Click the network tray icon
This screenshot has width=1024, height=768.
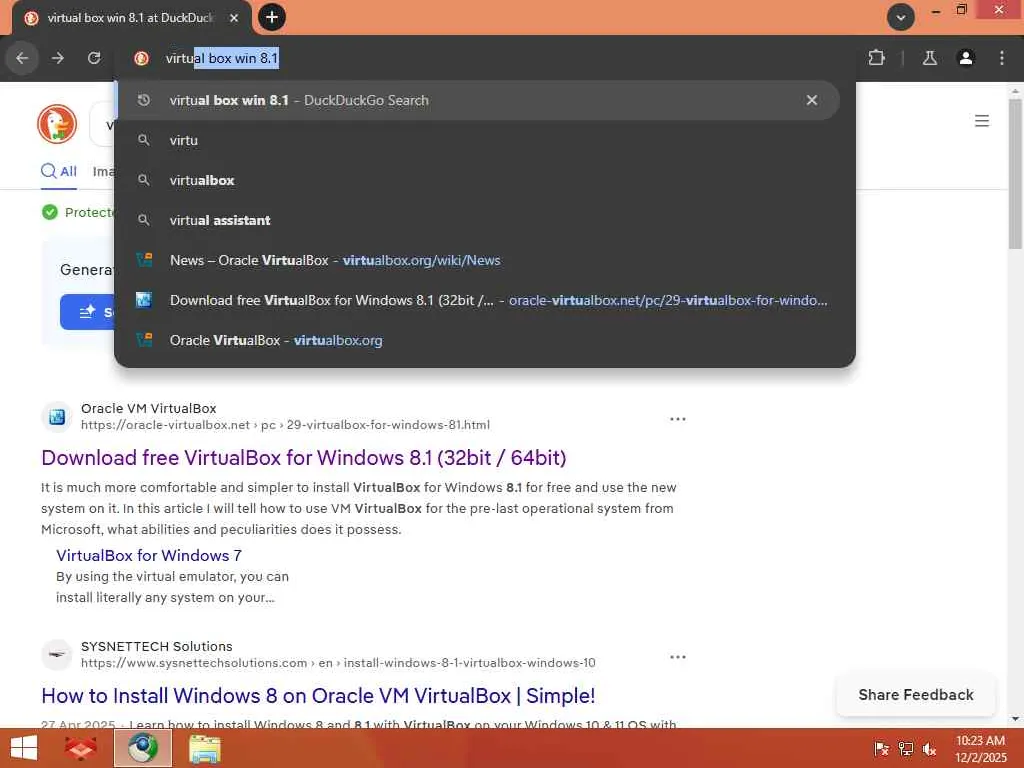point(906,748)
